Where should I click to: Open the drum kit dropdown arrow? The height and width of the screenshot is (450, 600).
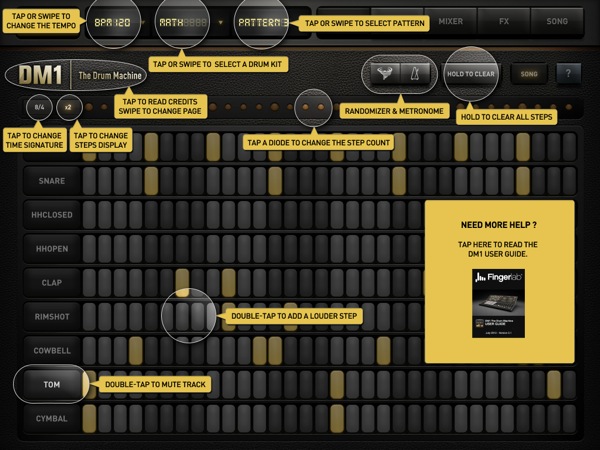click(x=220, y=22)
